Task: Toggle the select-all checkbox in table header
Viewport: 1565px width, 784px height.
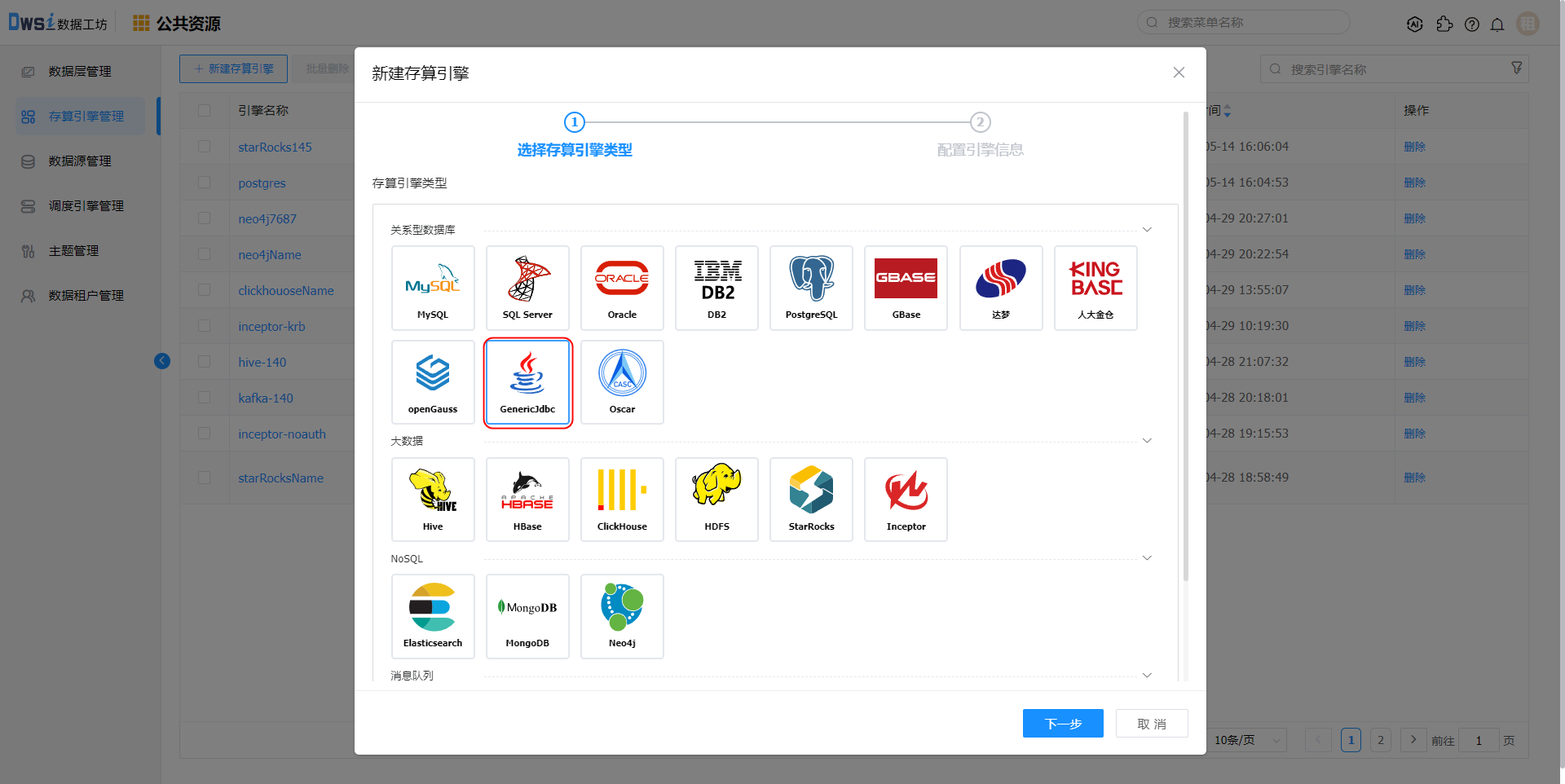Action: click(205, 110)
